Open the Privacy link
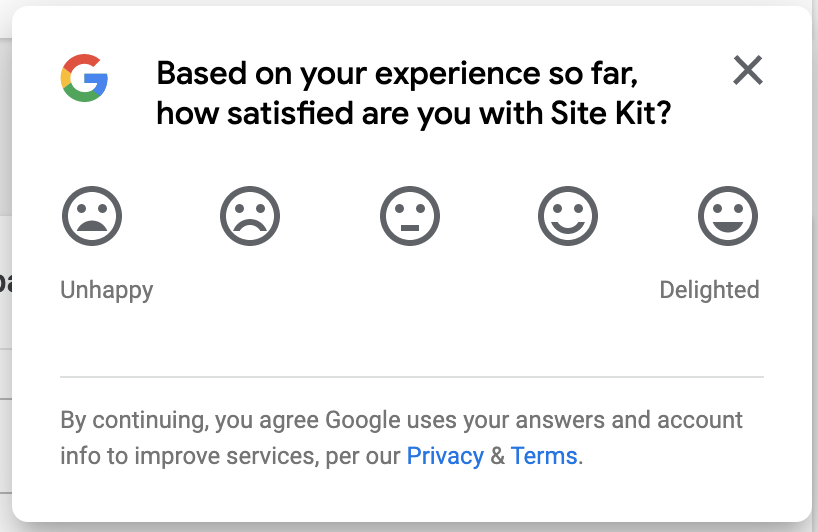 tap(445, 456)
